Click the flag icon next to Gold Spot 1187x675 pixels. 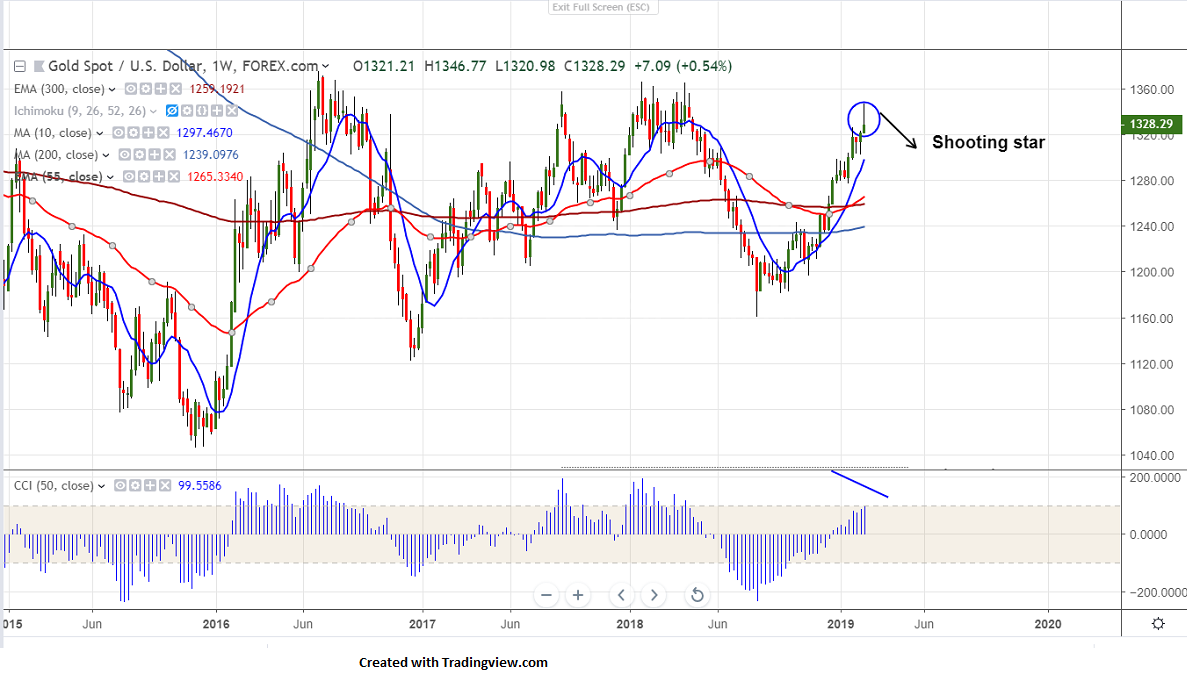pos(39,67)
